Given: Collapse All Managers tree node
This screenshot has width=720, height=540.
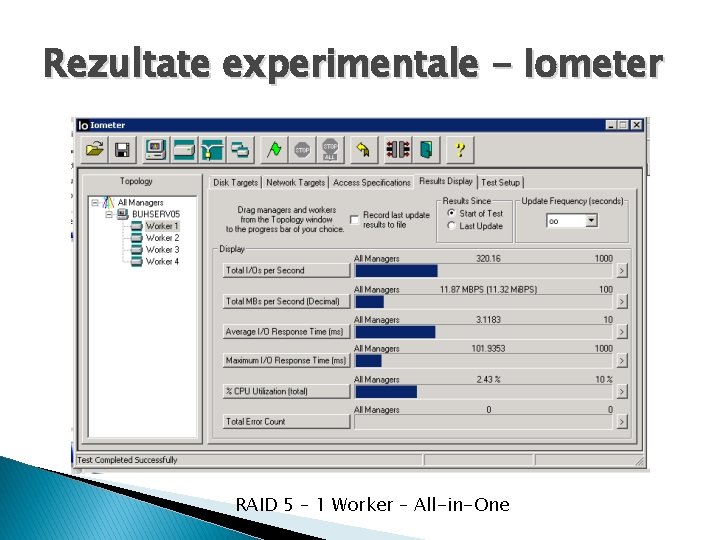Looking at the screenshot, I should tap(95, 202).
